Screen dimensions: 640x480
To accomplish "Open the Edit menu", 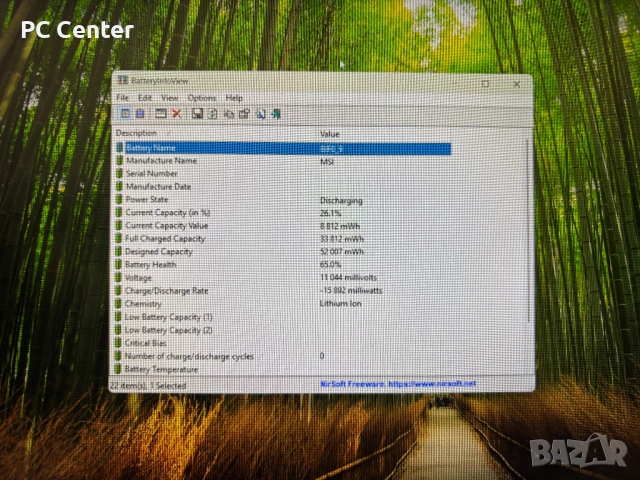I will (x=145, y=98).
